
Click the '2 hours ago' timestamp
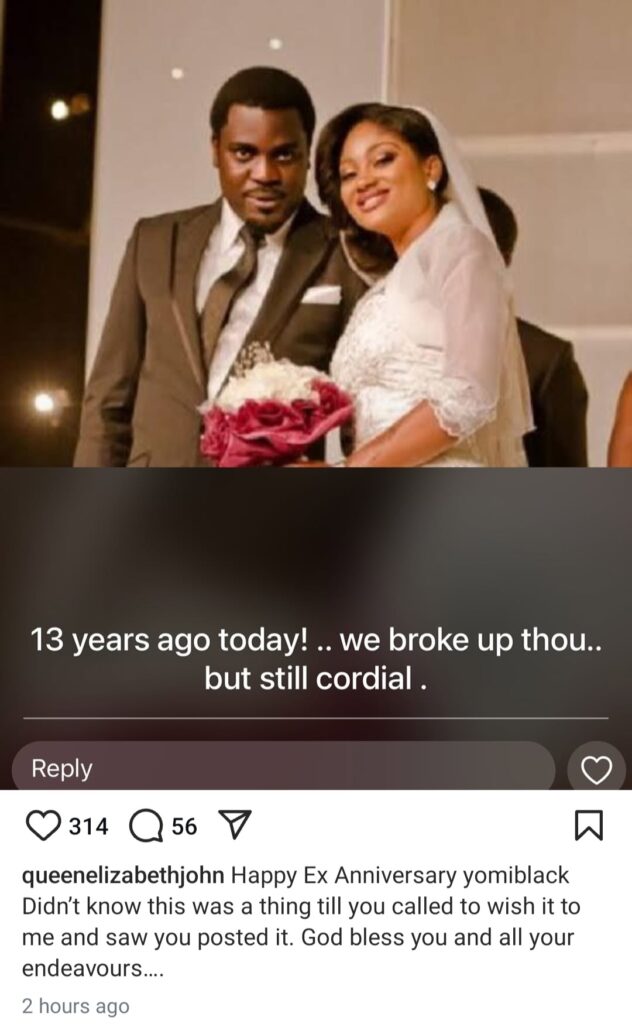tap(76, 1006)
